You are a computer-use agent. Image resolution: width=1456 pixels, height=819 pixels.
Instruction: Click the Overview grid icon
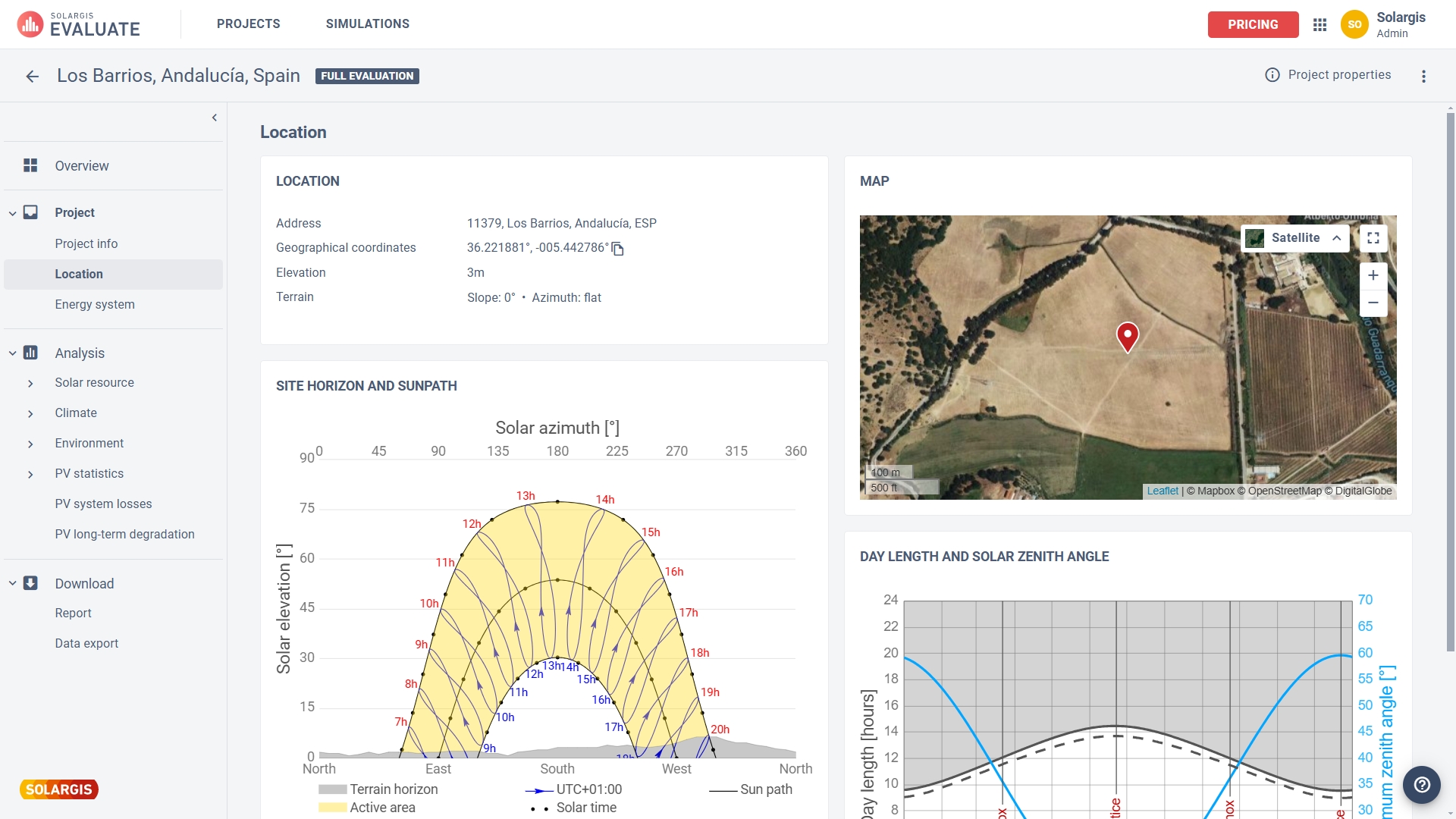pyautogui.click(x=30, y=165)
